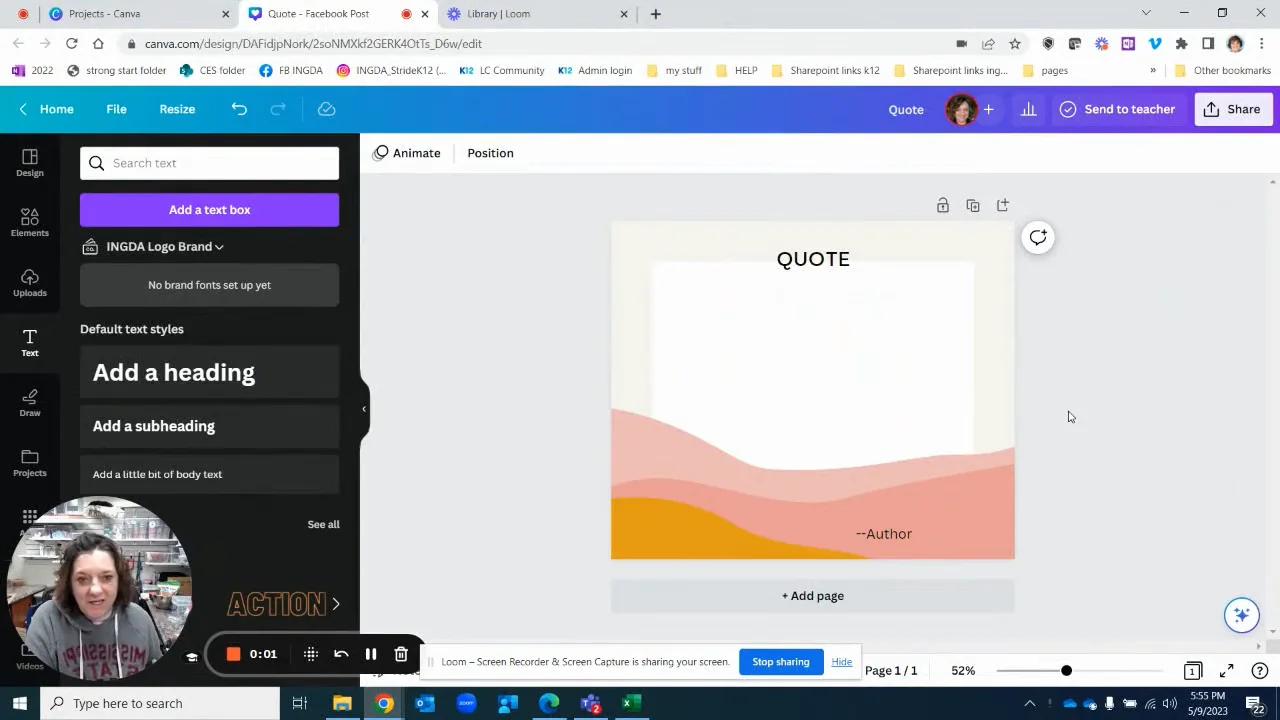Click the Position button

click(490, 153)
